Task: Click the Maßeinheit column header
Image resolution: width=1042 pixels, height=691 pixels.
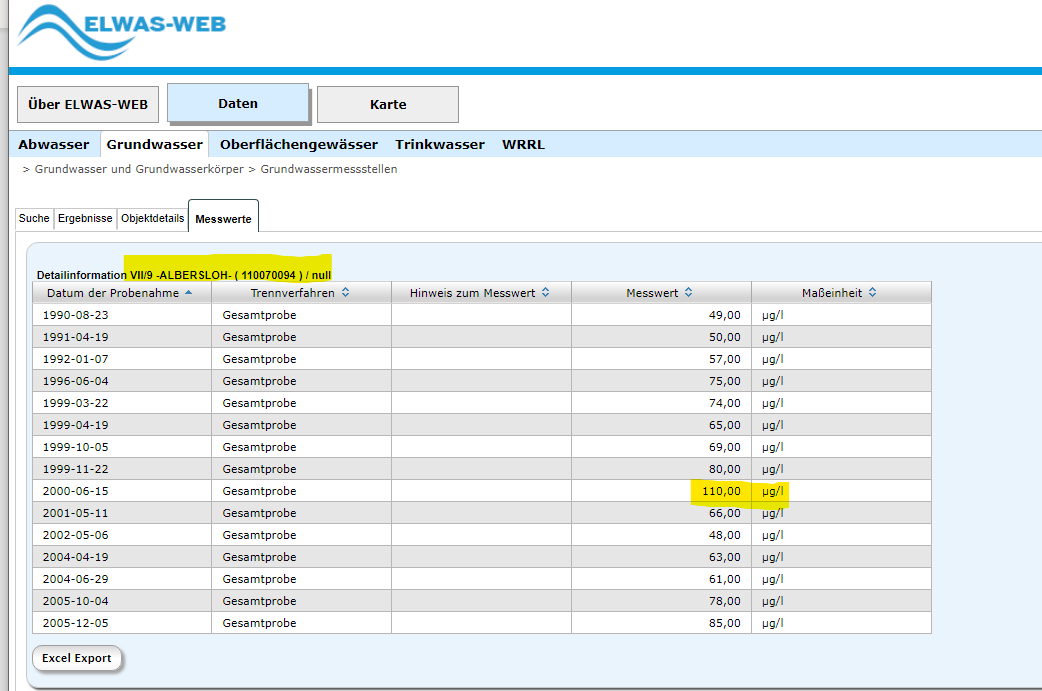Action: [841, 292]
